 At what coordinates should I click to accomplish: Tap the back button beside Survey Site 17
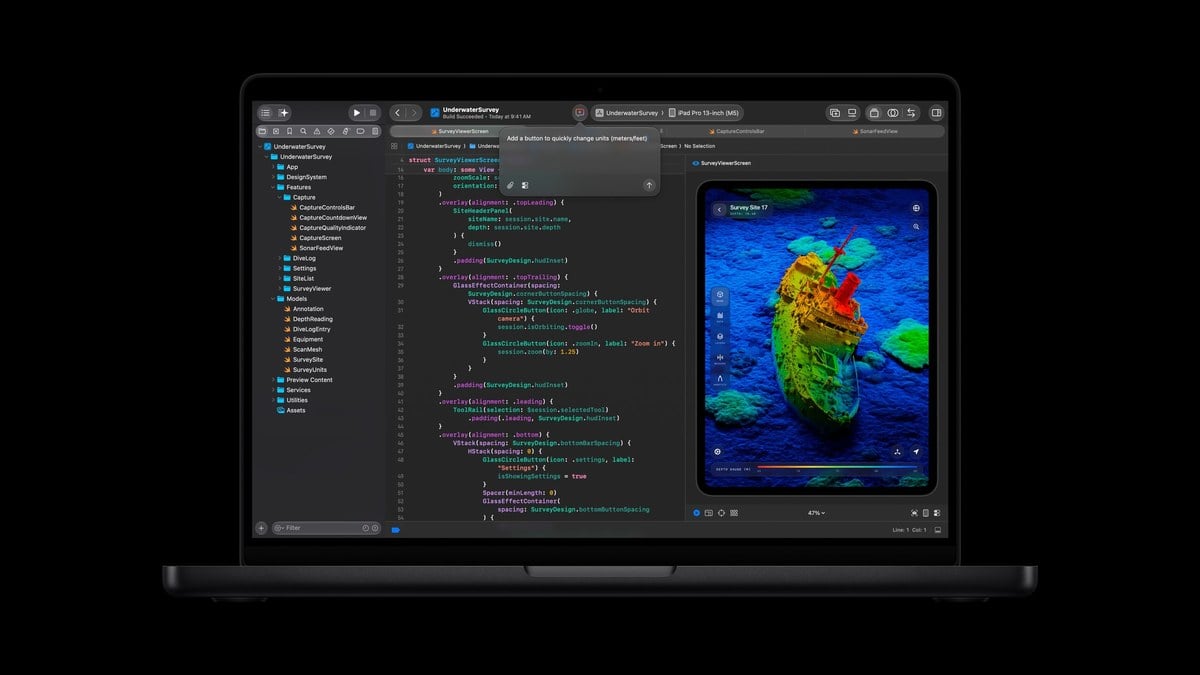tap(718, 210)
